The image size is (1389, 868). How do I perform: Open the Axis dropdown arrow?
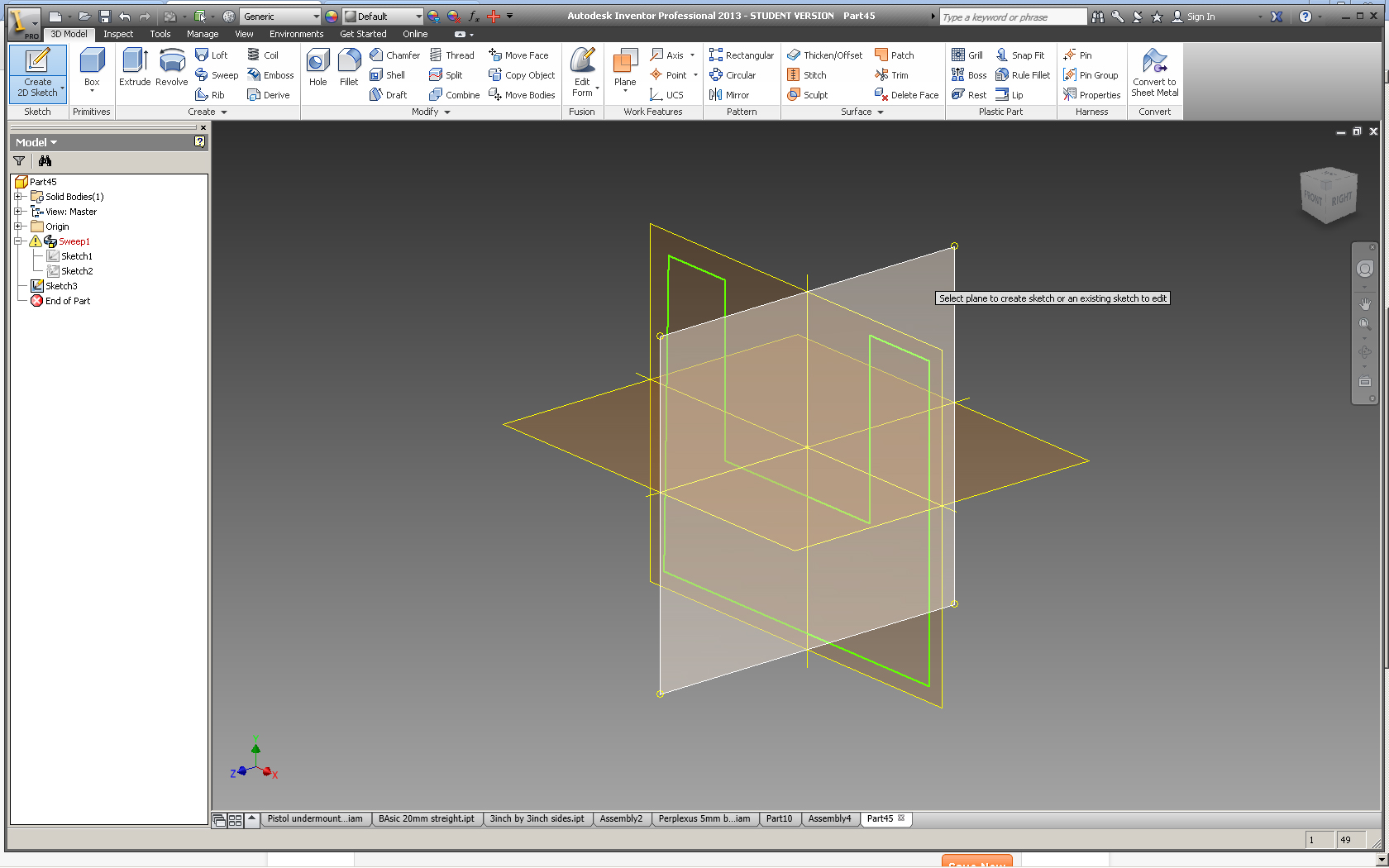click(692, 55)
